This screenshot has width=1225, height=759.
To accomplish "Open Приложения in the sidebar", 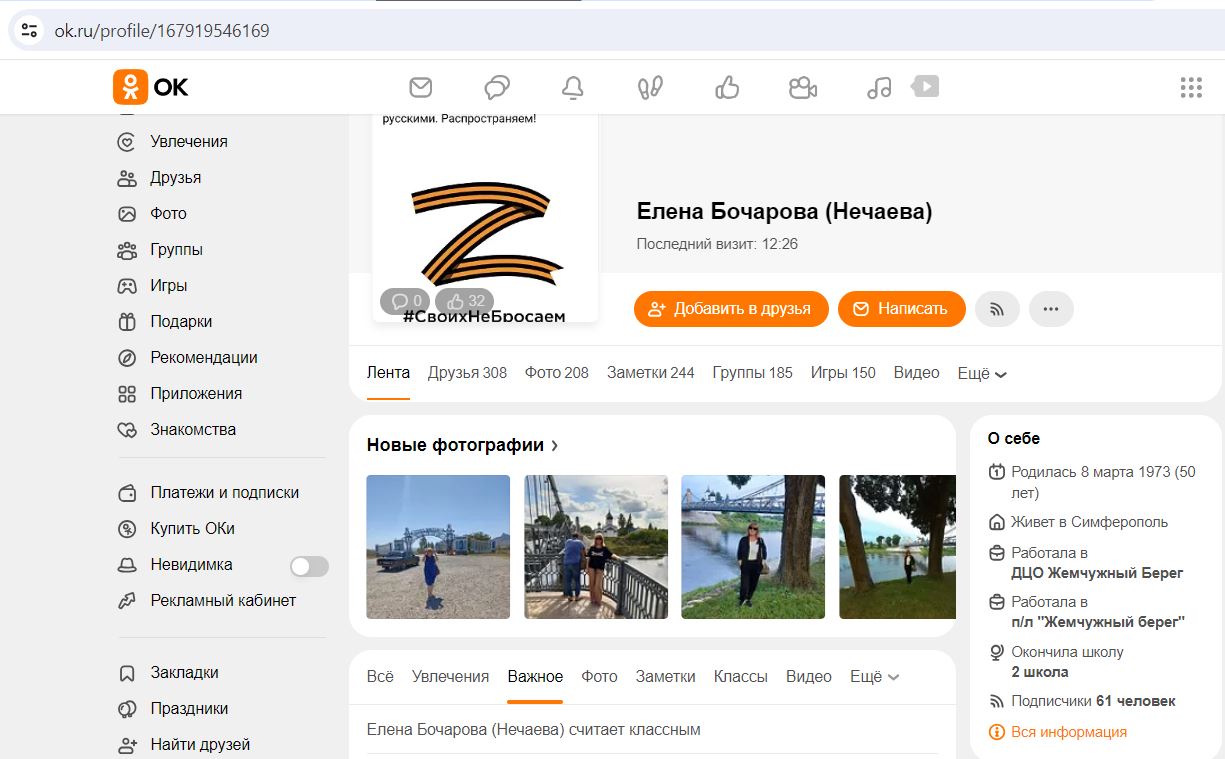I will pos(196,393).
